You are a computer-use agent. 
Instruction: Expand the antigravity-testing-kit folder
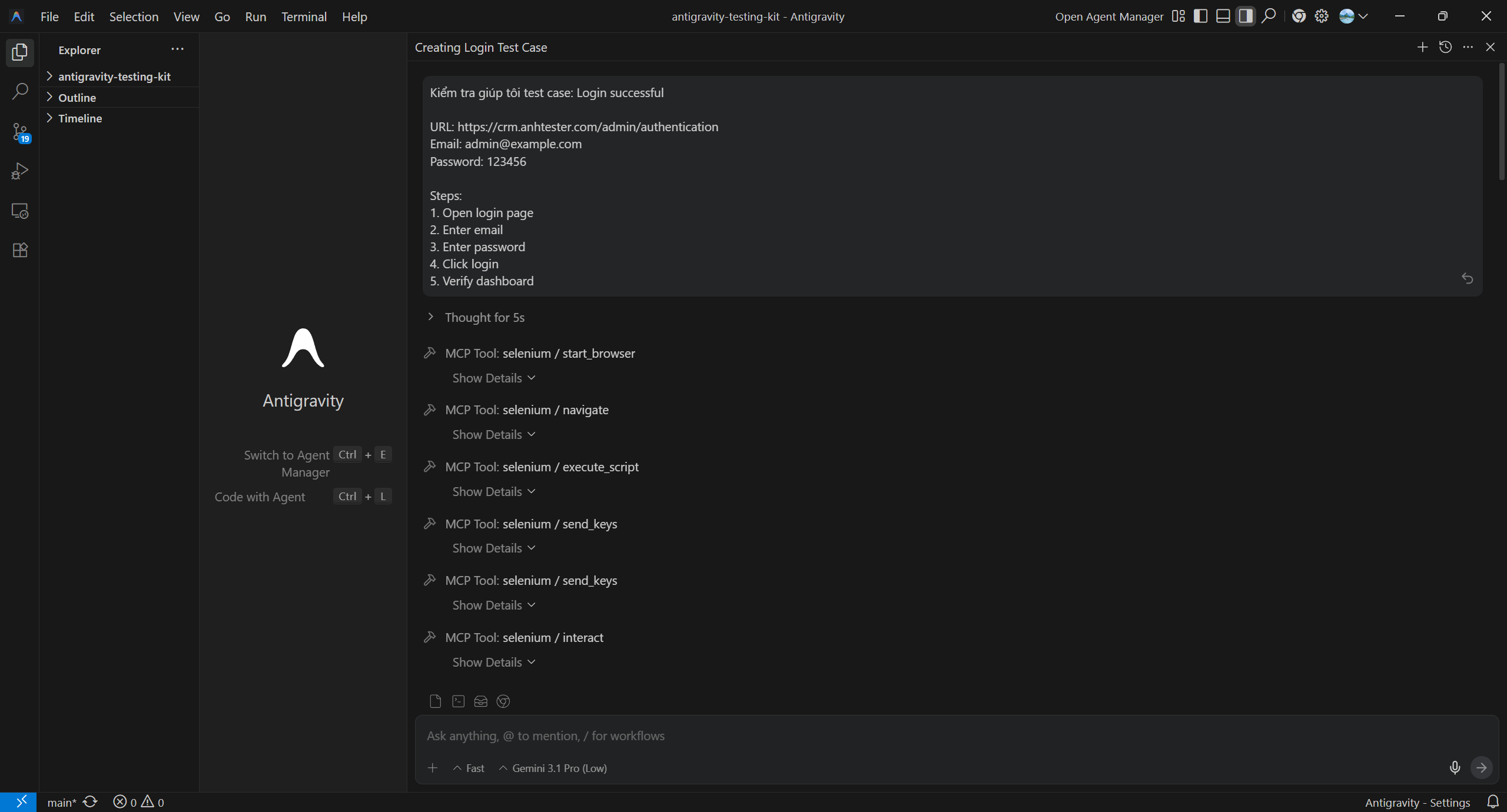coord(114,76)
